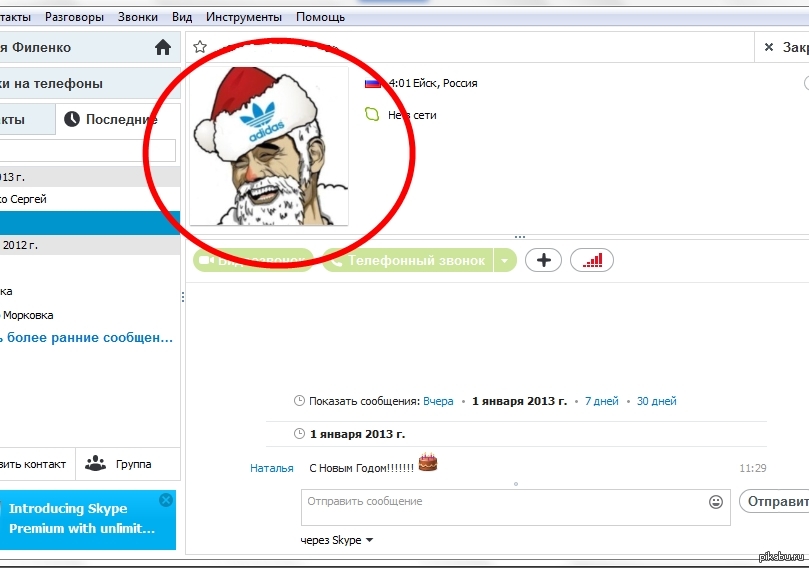Close the Introducing Skype Premium banner

click(x=166, y=500)
